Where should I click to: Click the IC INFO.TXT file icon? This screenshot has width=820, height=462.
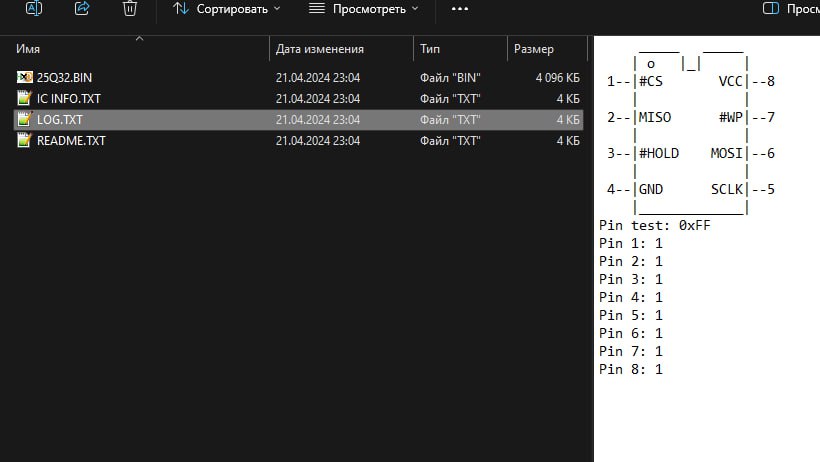tap(24, 98)
